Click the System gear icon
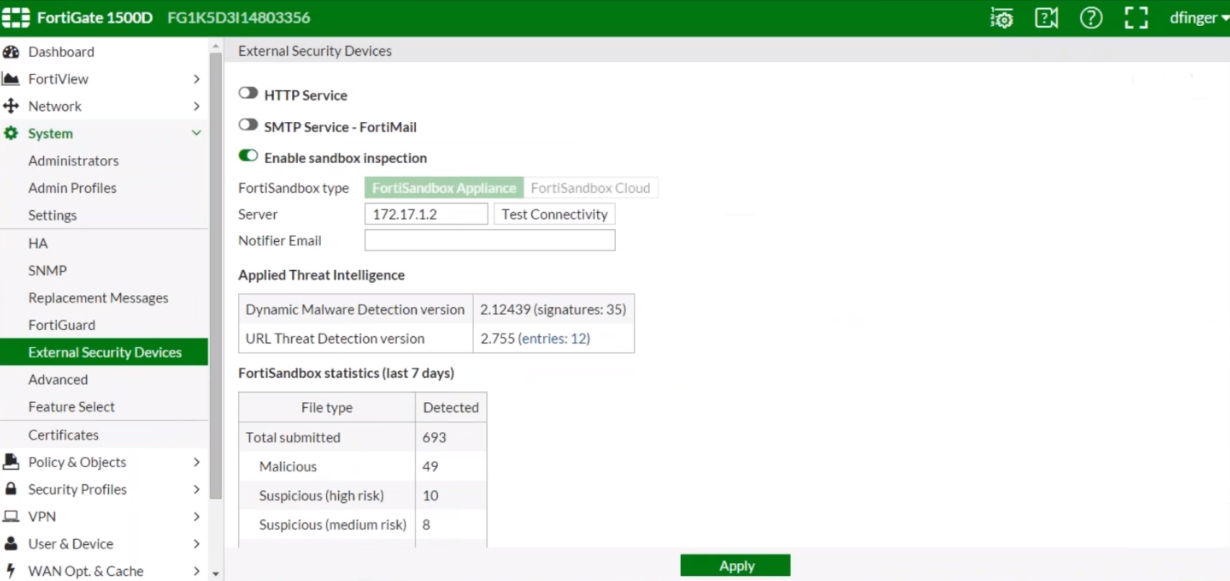The height and width of the screenshot is (581, 1230). (11, 133)
